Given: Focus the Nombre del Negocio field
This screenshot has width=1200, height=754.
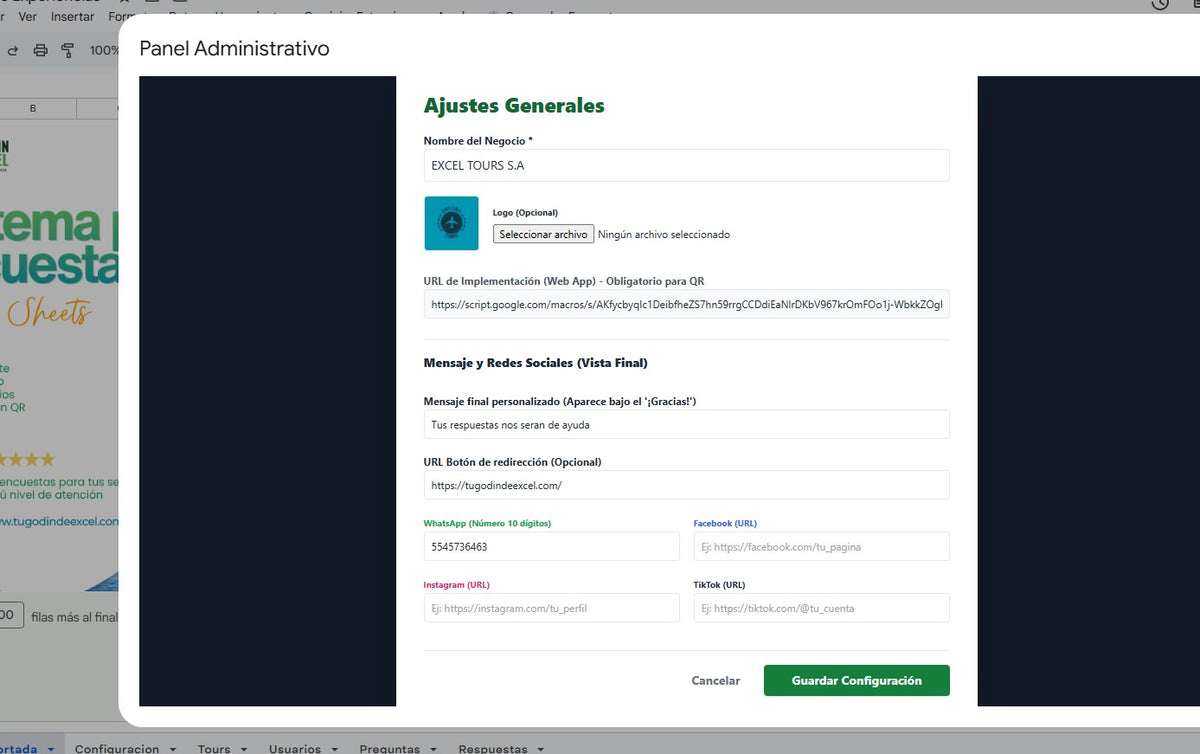Looking at the screenshot, I should tap(687, 166).
